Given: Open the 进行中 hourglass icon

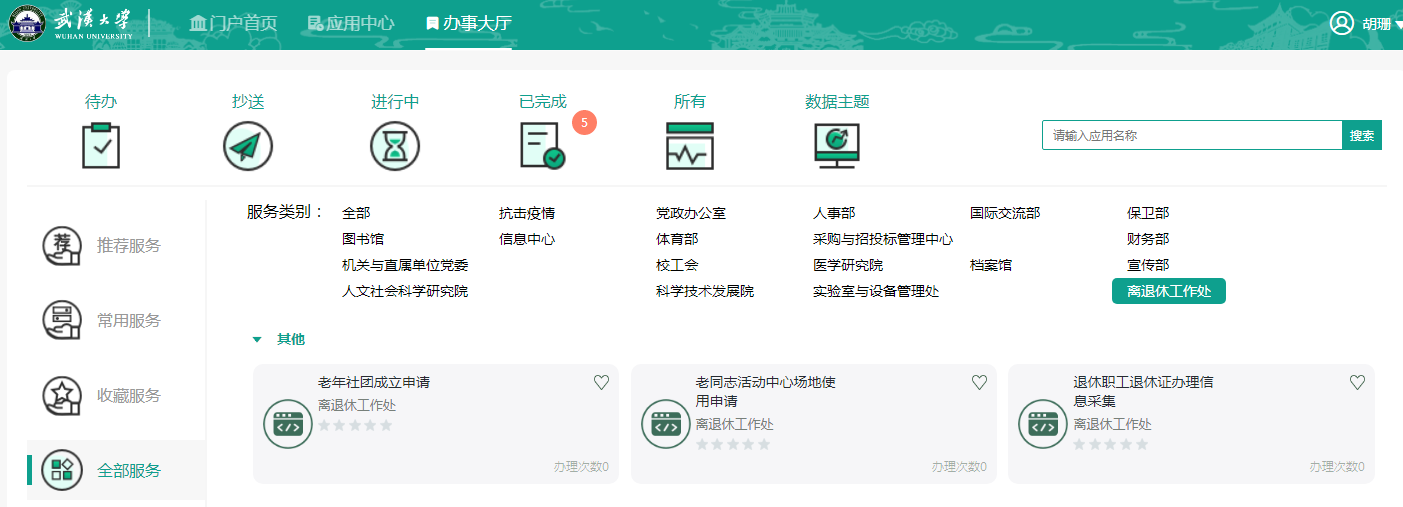Looking at the screenshot, I should [395, 146].
